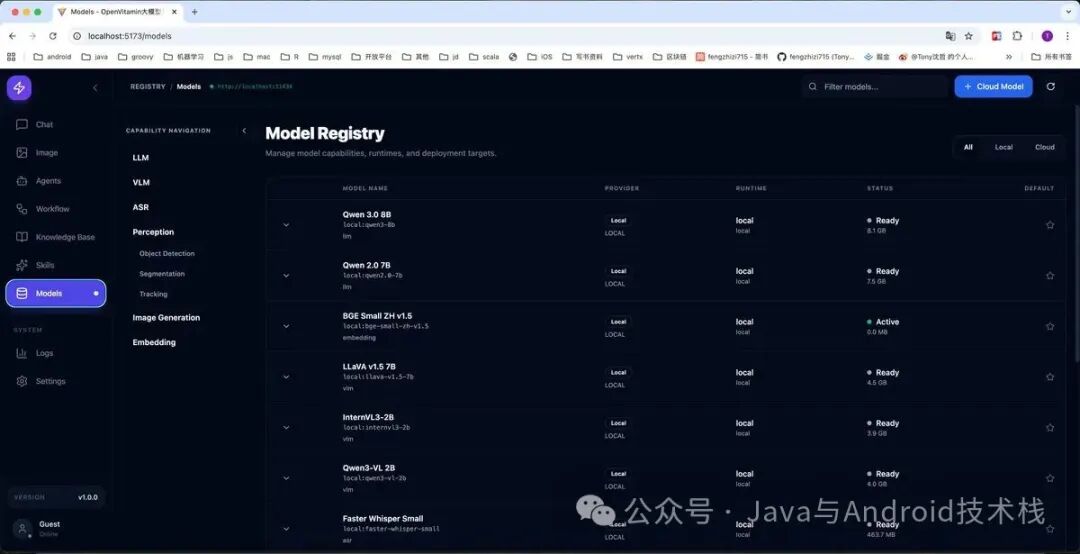
Task: Select the Image Generation capability
Action: pyautogui.click(x=166, y=318)
